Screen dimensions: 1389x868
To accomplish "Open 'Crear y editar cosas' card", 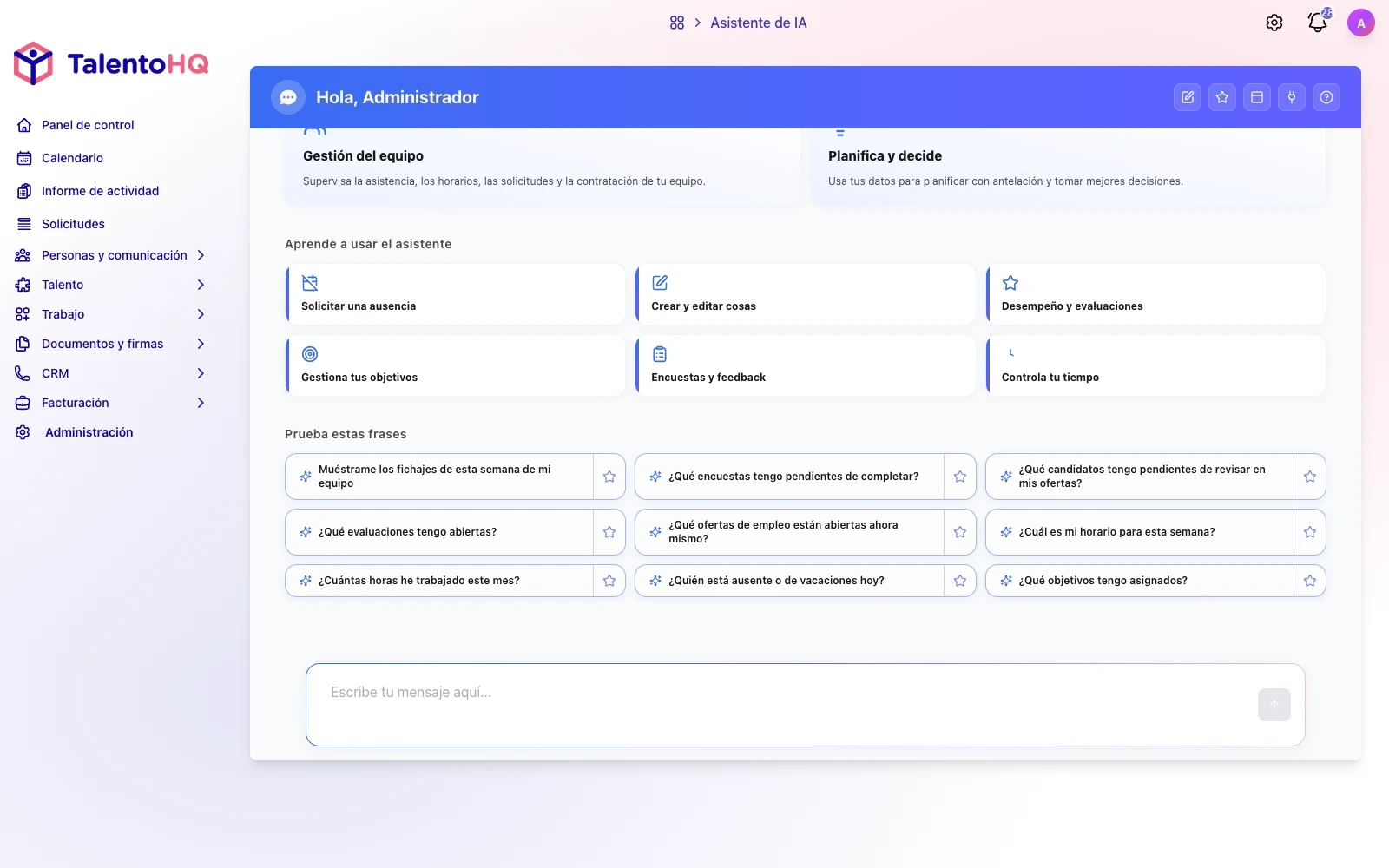I will [x=806, y=294].
